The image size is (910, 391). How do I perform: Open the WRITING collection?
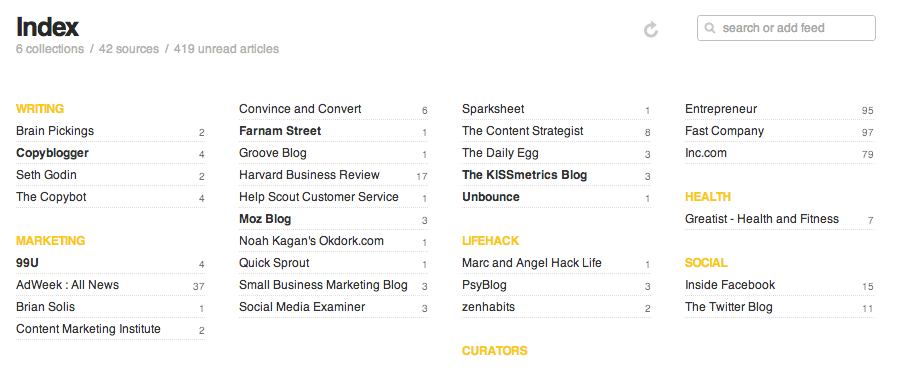[40, 109]
